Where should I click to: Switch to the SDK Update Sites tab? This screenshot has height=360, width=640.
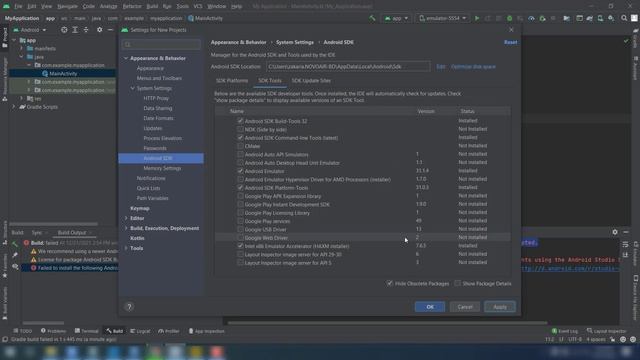coord(311,81)
